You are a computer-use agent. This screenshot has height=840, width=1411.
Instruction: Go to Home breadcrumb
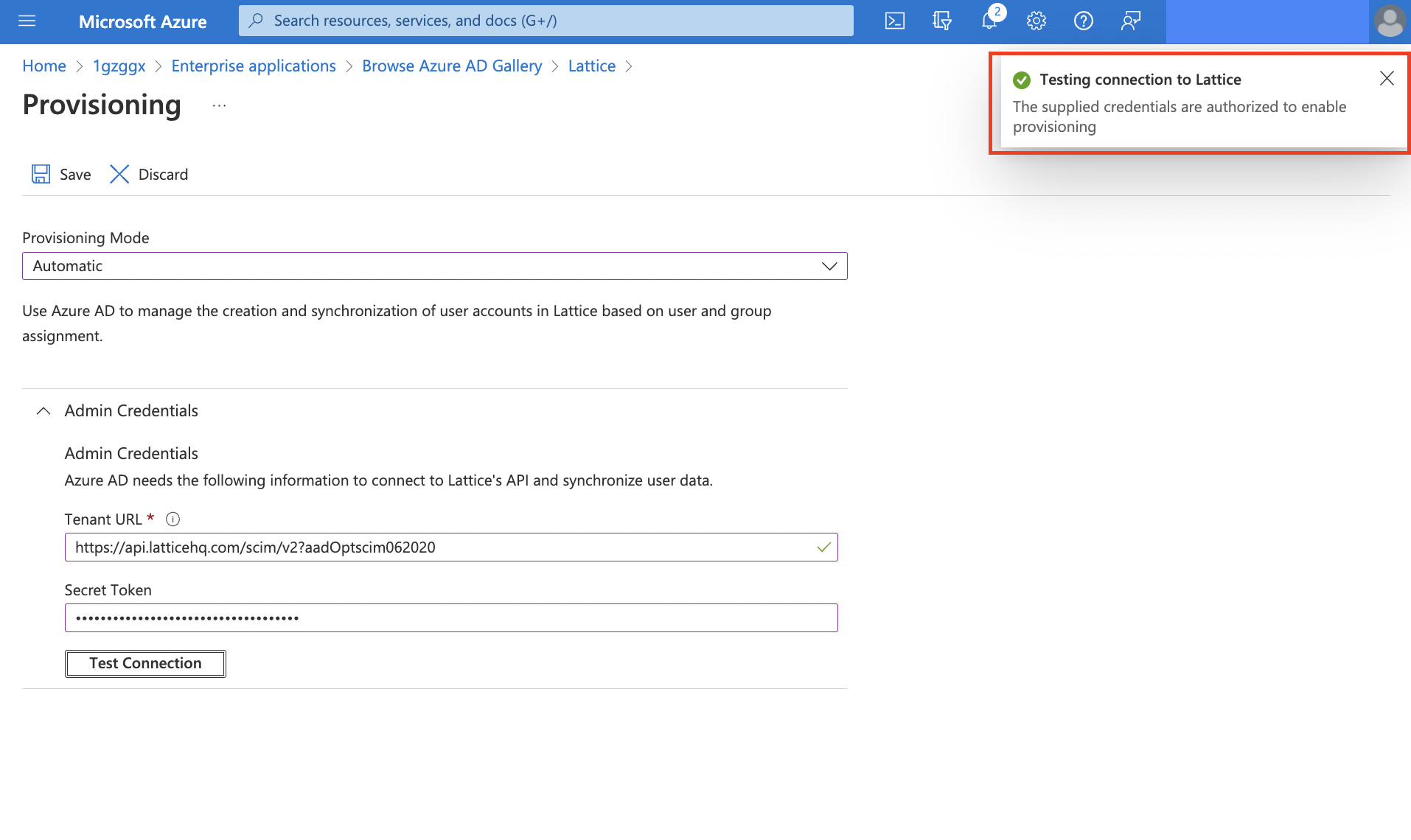[x=44, y=66]
